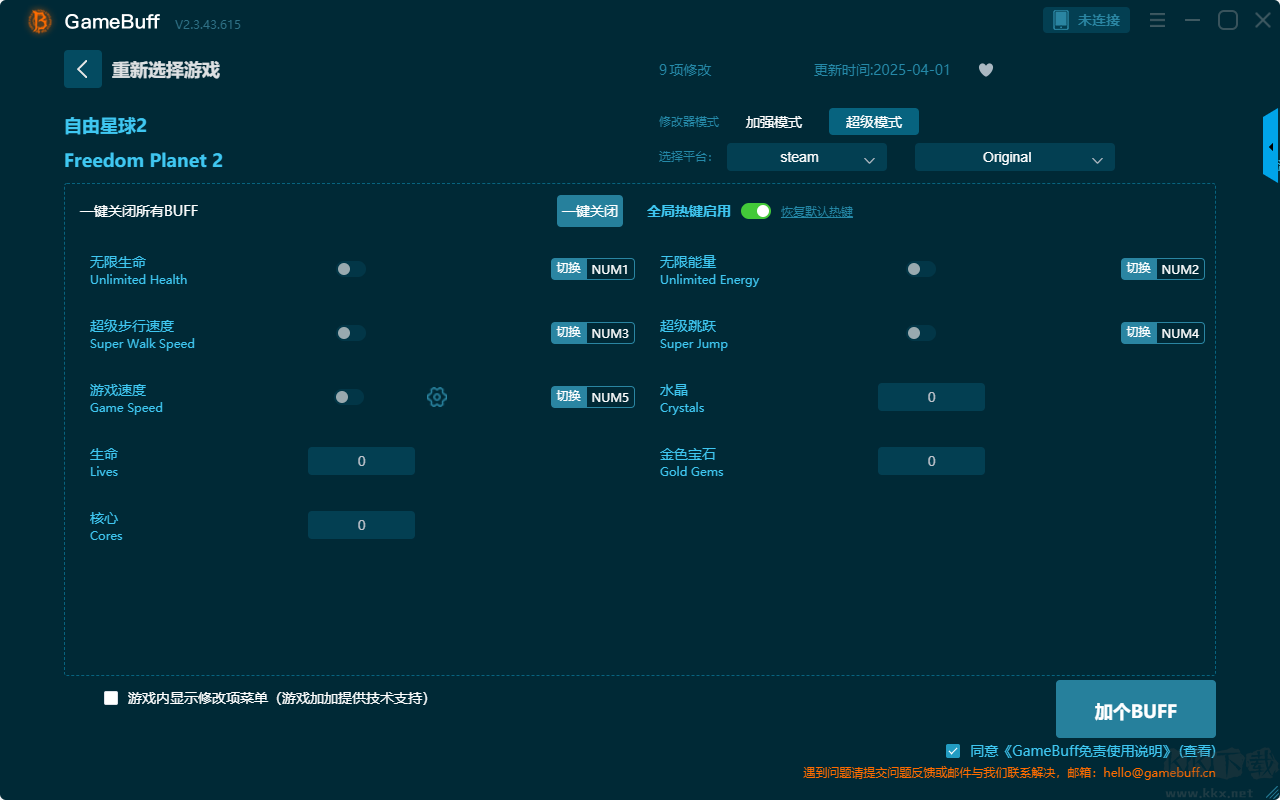Disable the global hotkey toggle
Image resolution: width=1280 pixels, height=800 pixels.
pos(756,211)
